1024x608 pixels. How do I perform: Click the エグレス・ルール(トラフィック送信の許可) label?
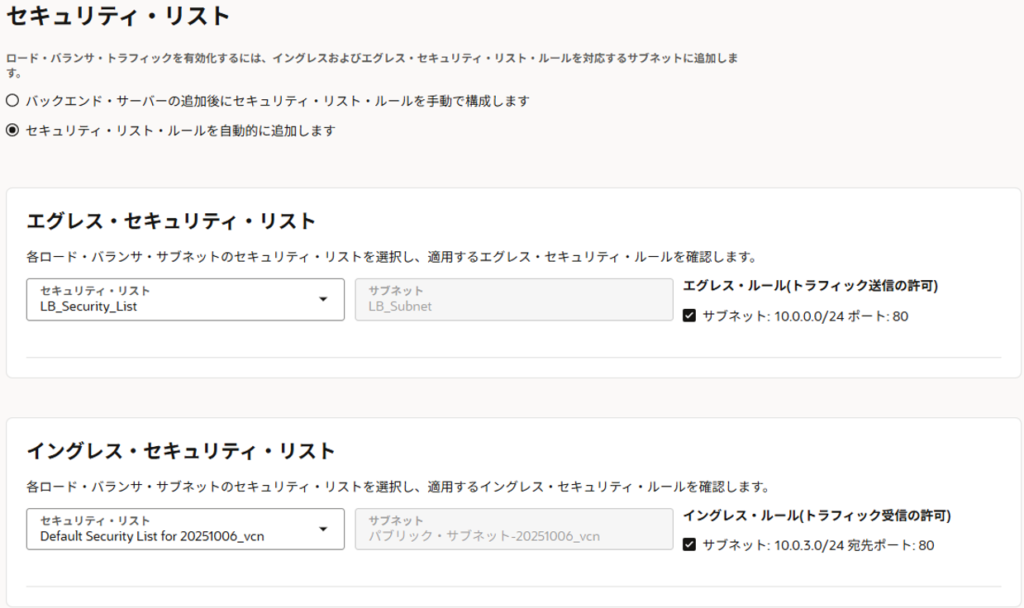click(810, 286)
